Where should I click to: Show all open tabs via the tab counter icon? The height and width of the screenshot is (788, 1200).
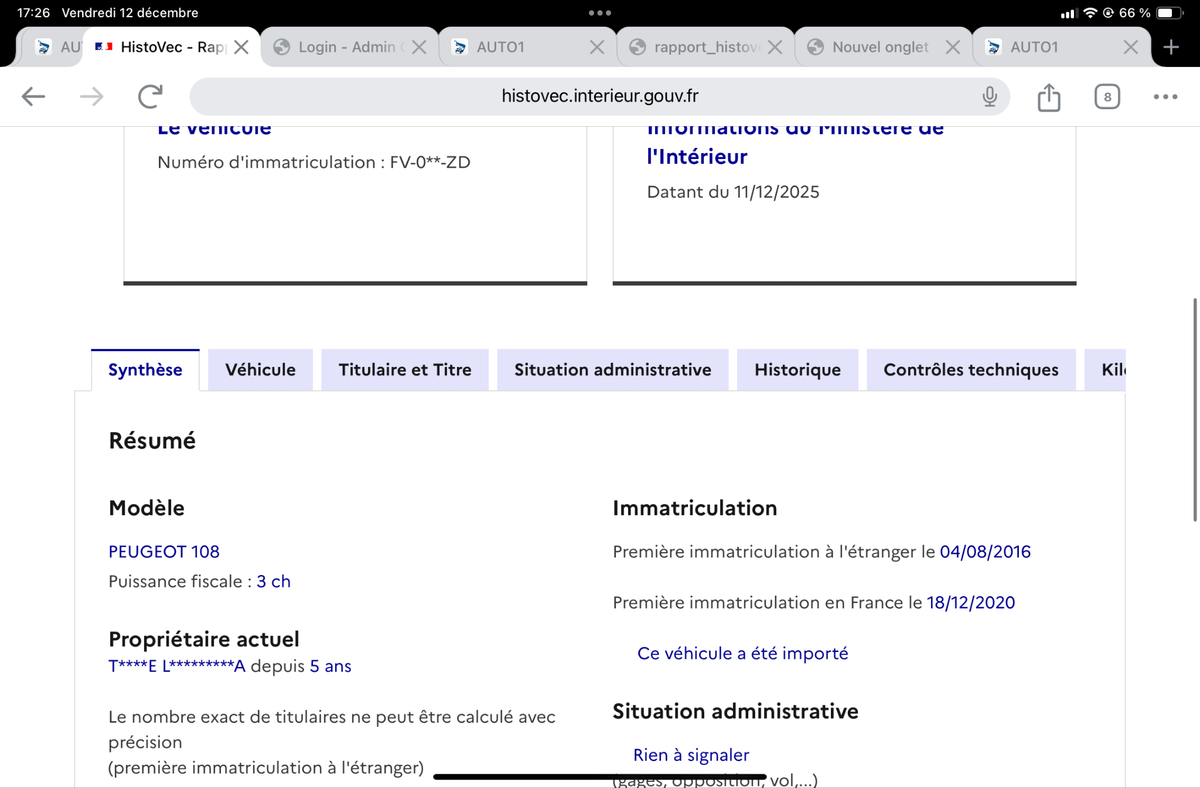point(1107,96)
